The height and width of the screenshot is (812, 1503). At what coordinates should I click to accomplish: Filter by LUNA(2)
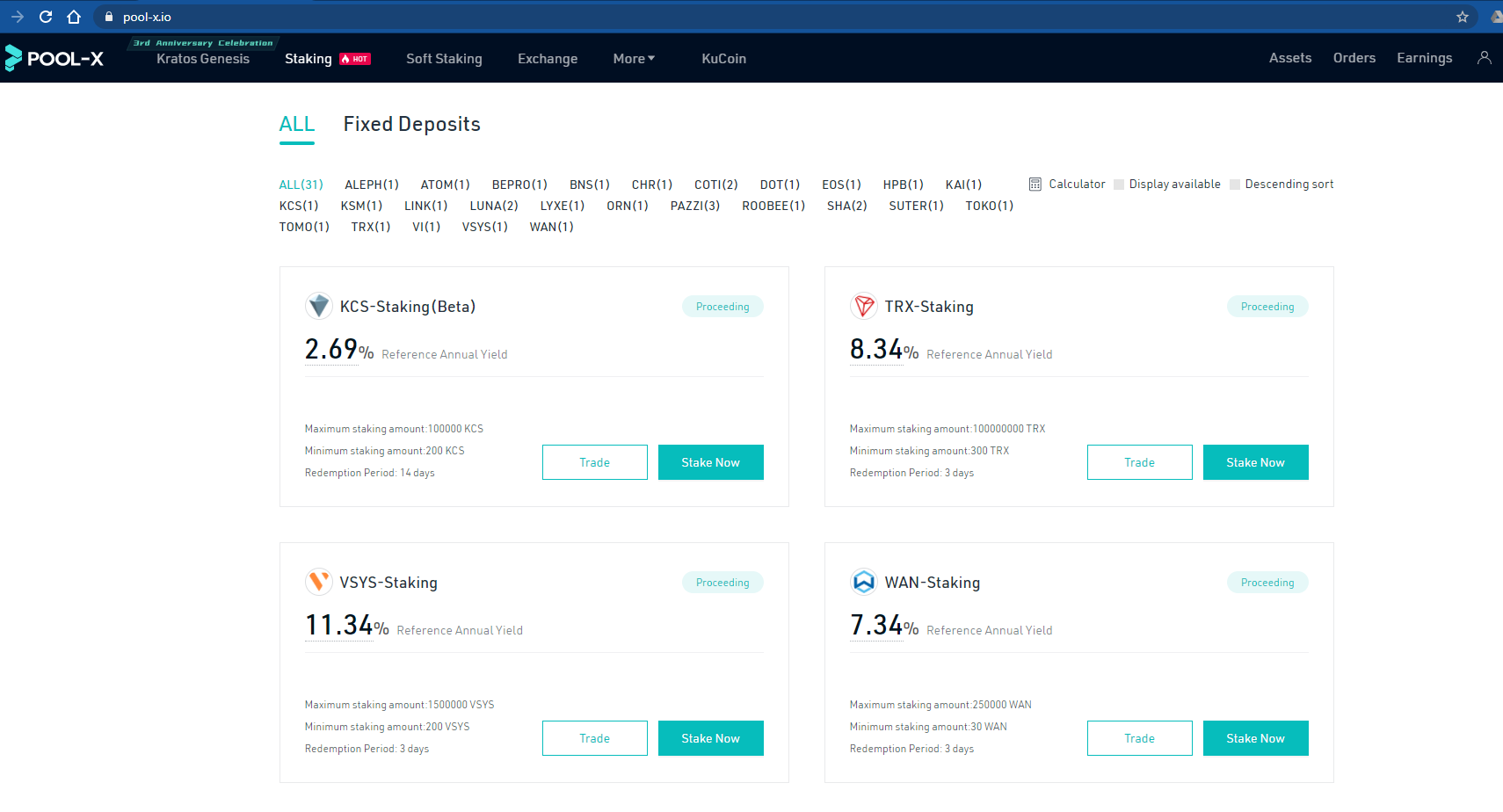point(494,206)
